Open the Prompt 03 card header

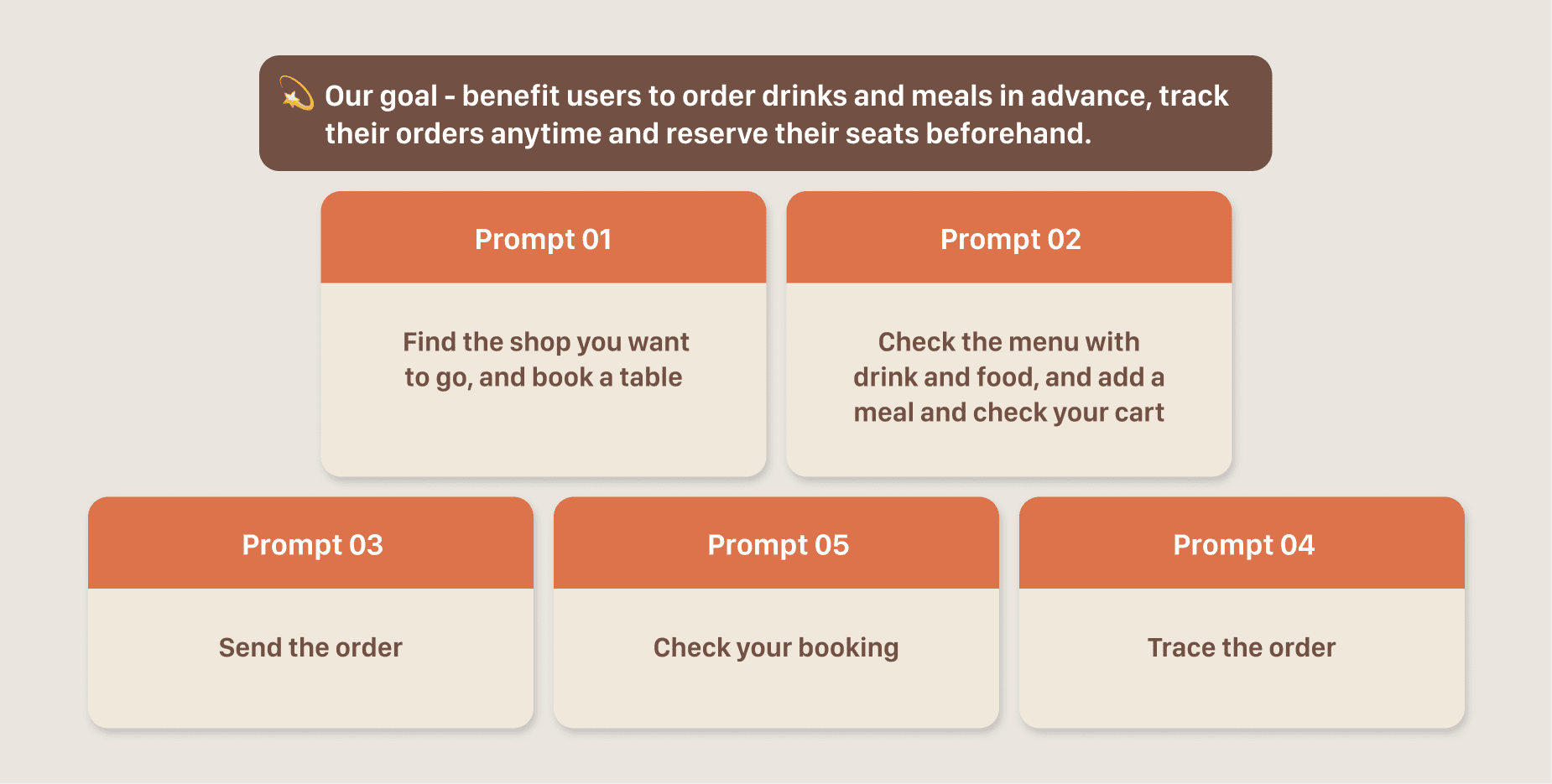[x=311, y=544]
